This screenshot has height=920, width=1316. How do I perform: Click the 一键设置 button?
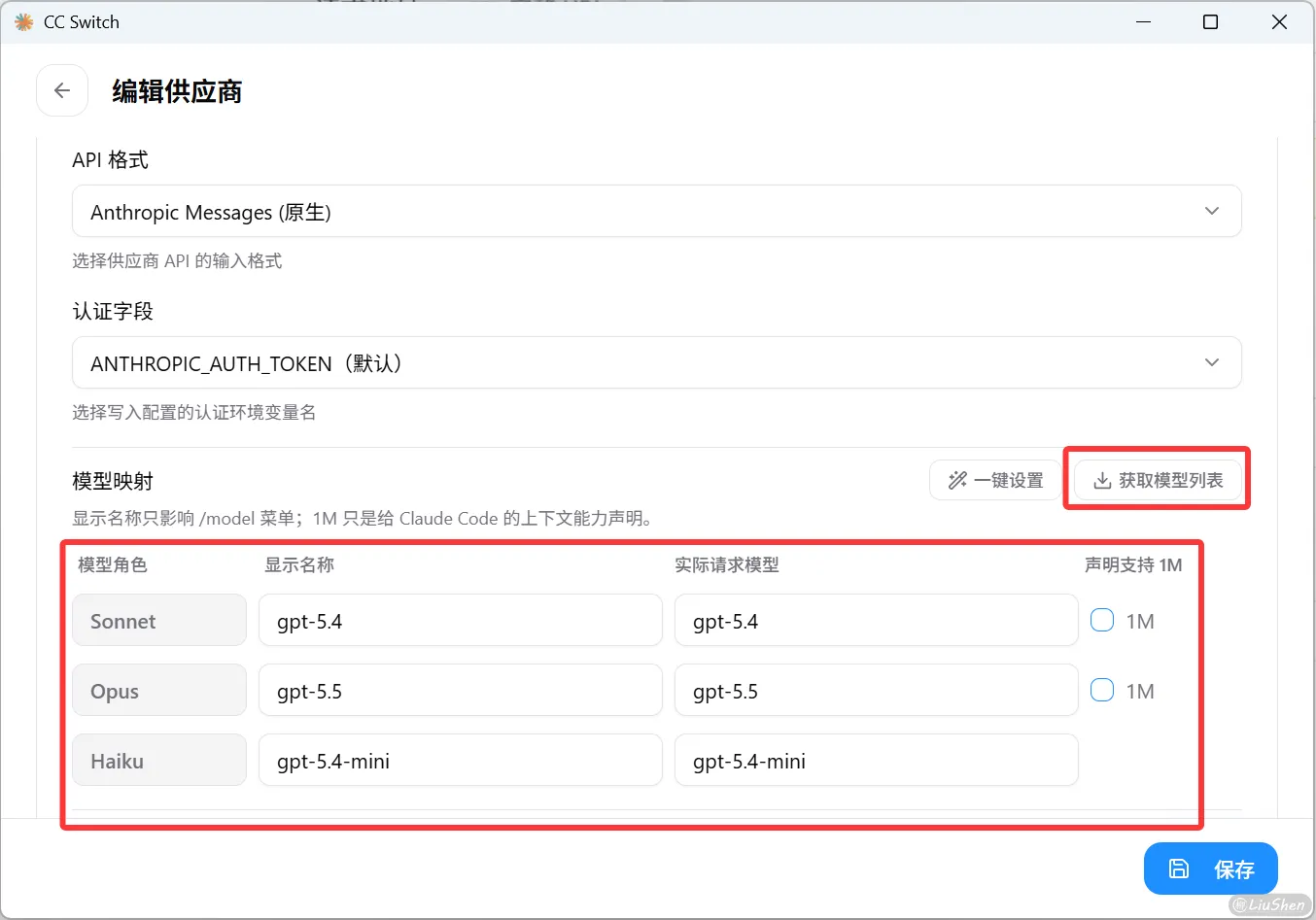click(995, 480)
